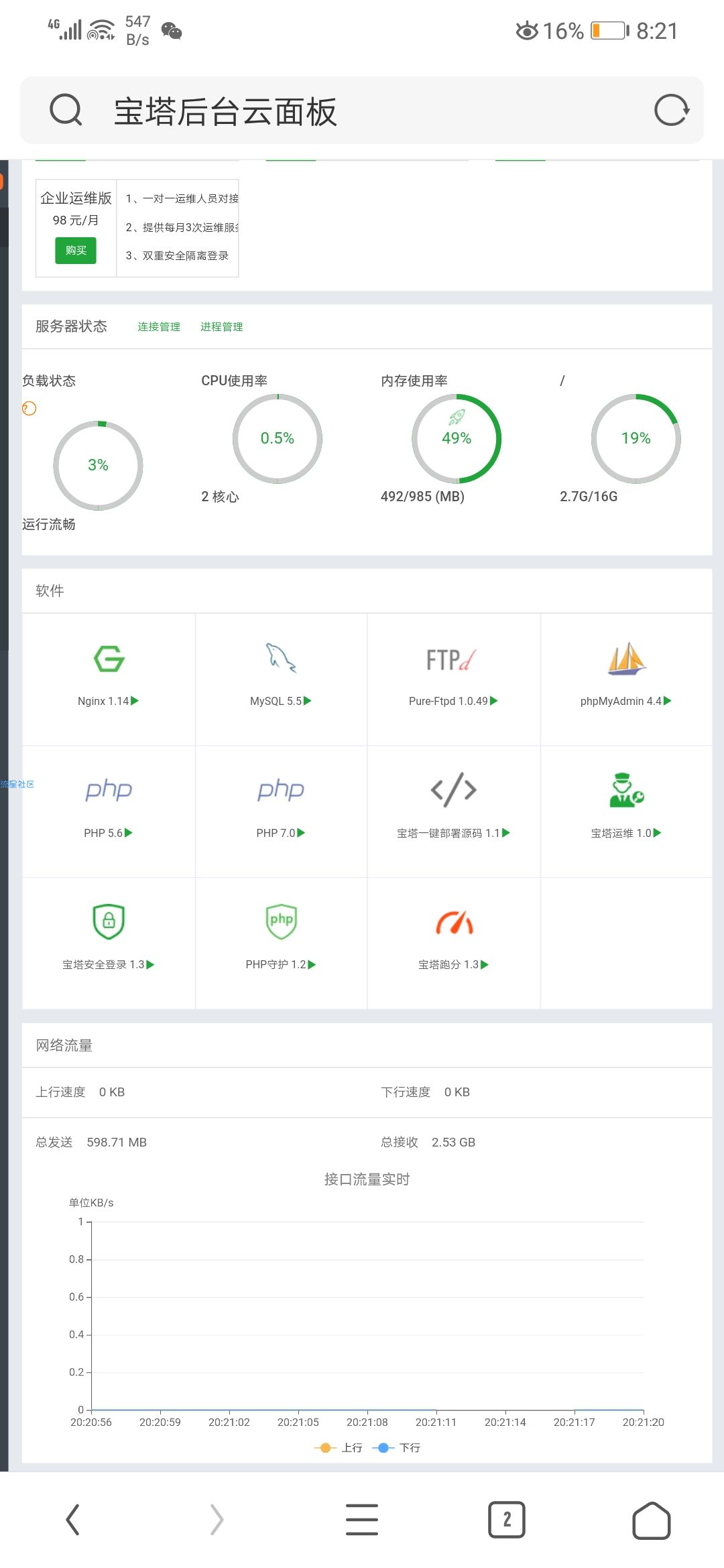Viewport: 724px width, 1568px height.
Task: Open the Nginx 1.14 logo
Action: 109,659
